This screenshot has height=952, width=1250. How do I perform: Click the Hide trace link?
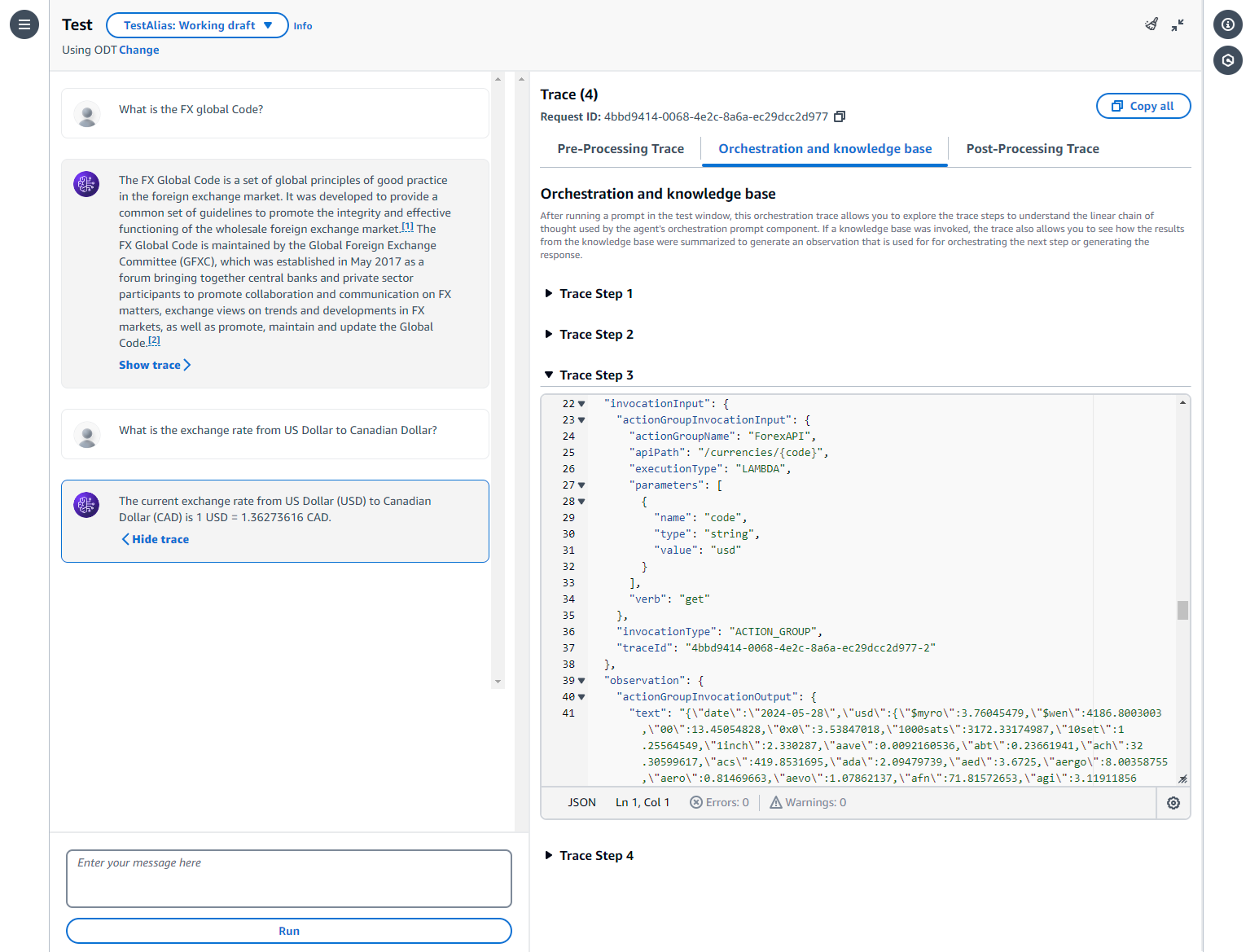click(x=156, y=539)
